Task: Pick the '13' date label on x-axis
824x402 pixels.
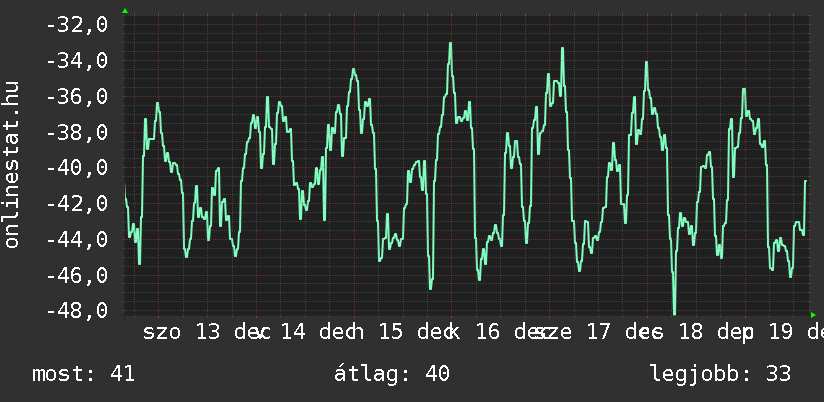Action: [207, 333]
